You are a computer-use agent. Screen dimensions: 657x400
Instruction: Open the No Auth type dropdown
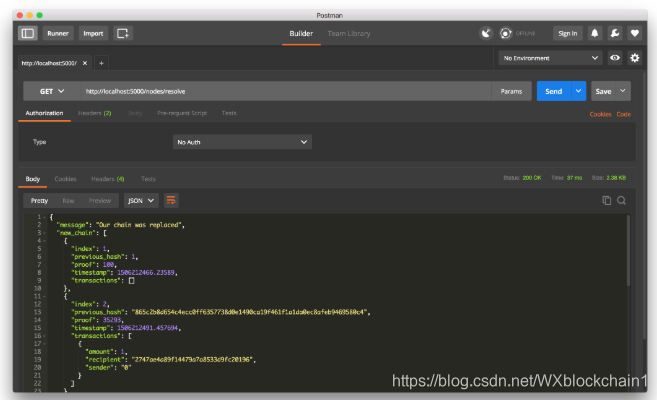pyautogui.click(x=242, y=142)
